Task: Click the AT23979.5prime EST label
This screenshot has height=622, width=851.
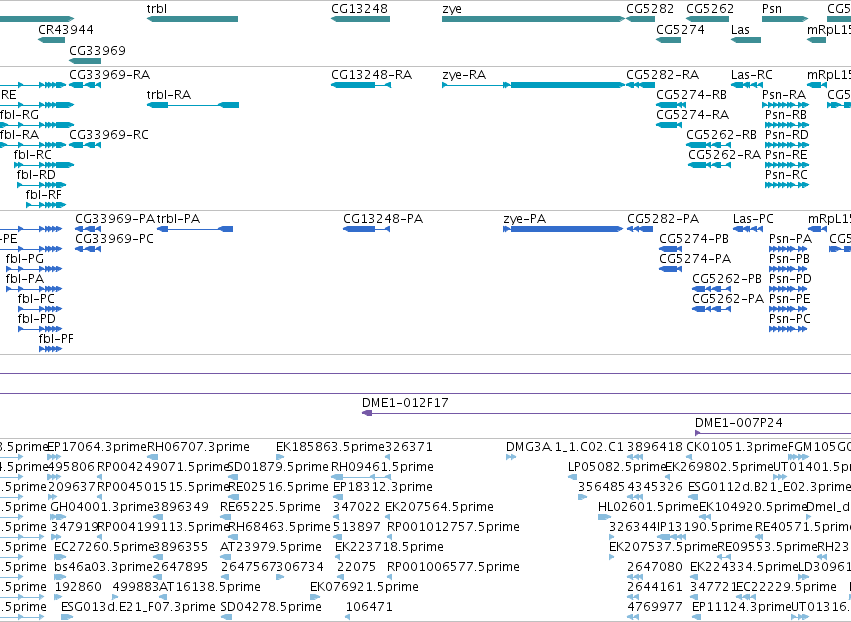Action: 271,547
